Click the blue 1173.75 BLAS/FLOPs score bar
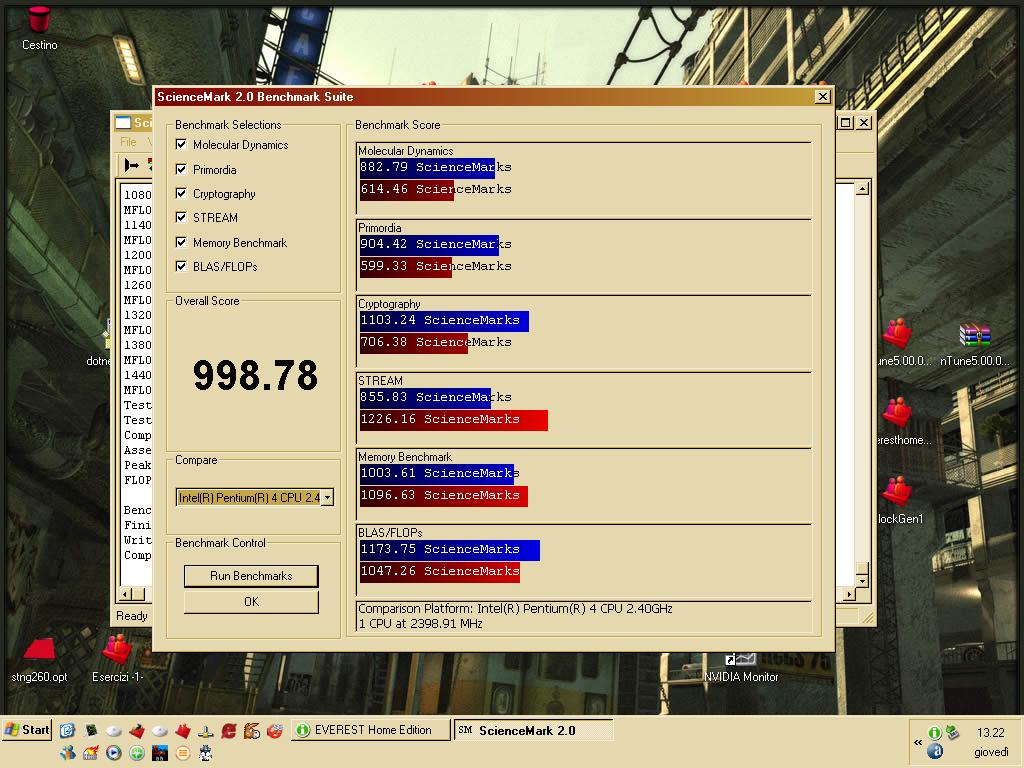The width and height of the screenshot is (1024, 768). pyautogui.click(x=450, y=549)
